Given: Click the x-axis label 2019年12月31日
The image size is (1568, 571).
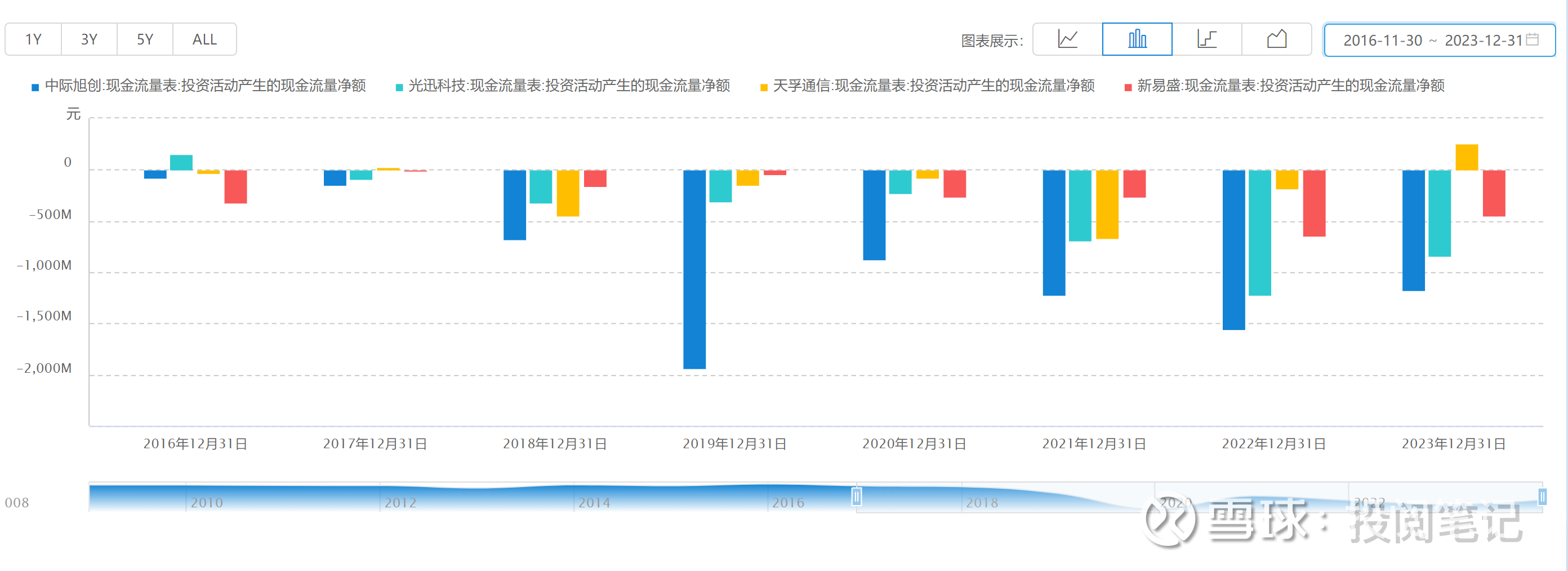Looking at the screenshot, I should (x=734, y=444).
